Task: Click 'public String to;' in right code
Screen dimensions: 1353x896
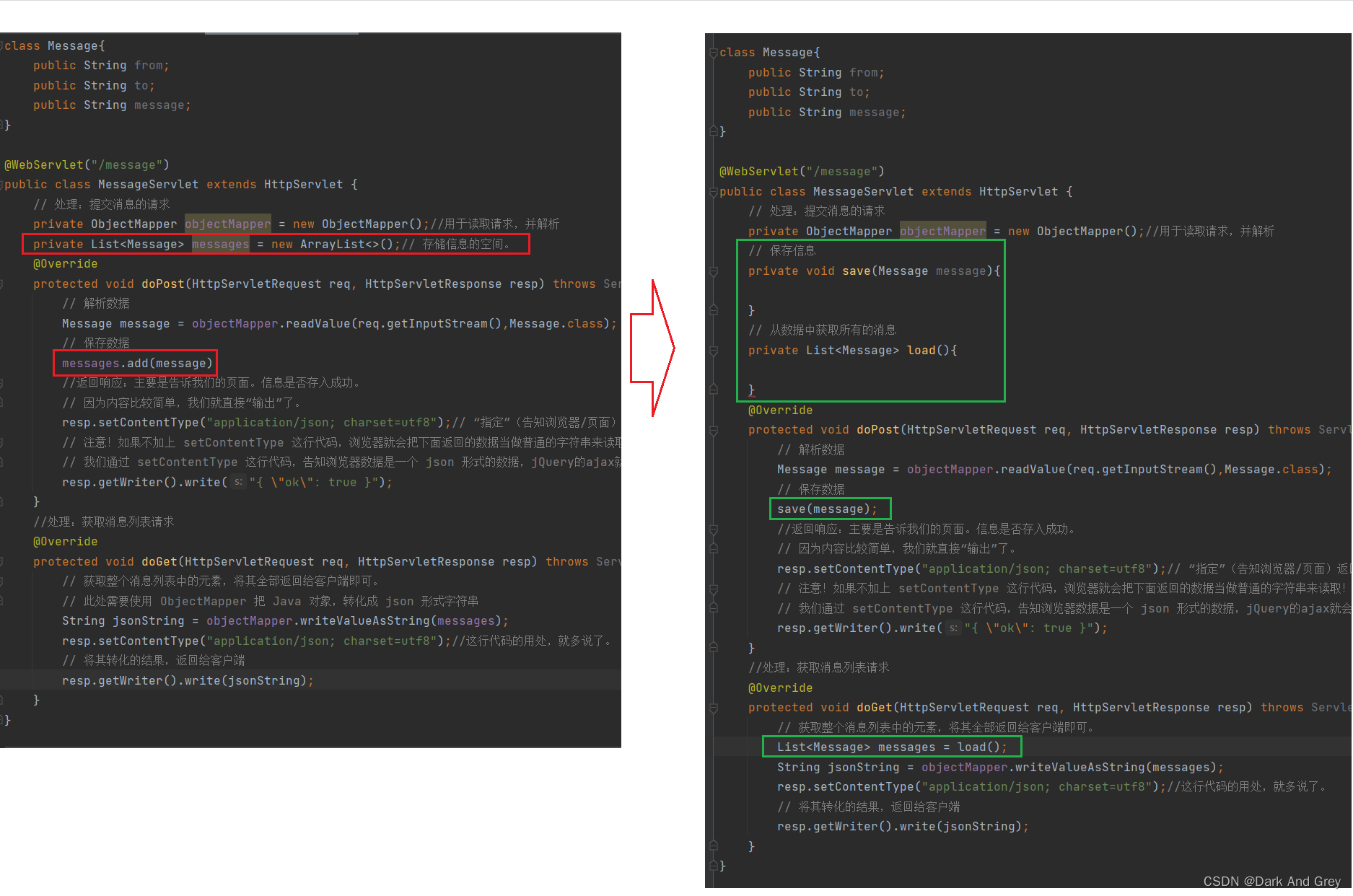Action: (809, 92)
